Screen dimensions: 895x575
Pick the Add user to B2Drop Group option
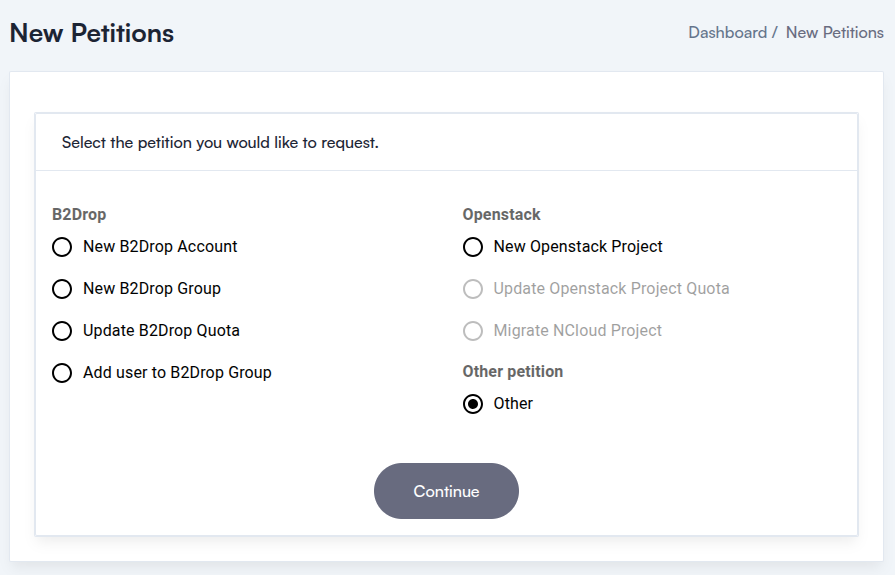[62, 373]
